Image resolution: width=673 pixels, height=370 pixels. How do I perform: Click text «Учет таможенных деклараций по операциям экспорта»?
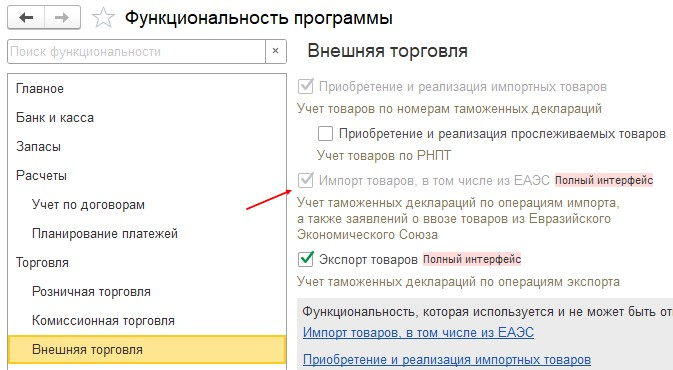pyautogui.click(x=458, y=282)
